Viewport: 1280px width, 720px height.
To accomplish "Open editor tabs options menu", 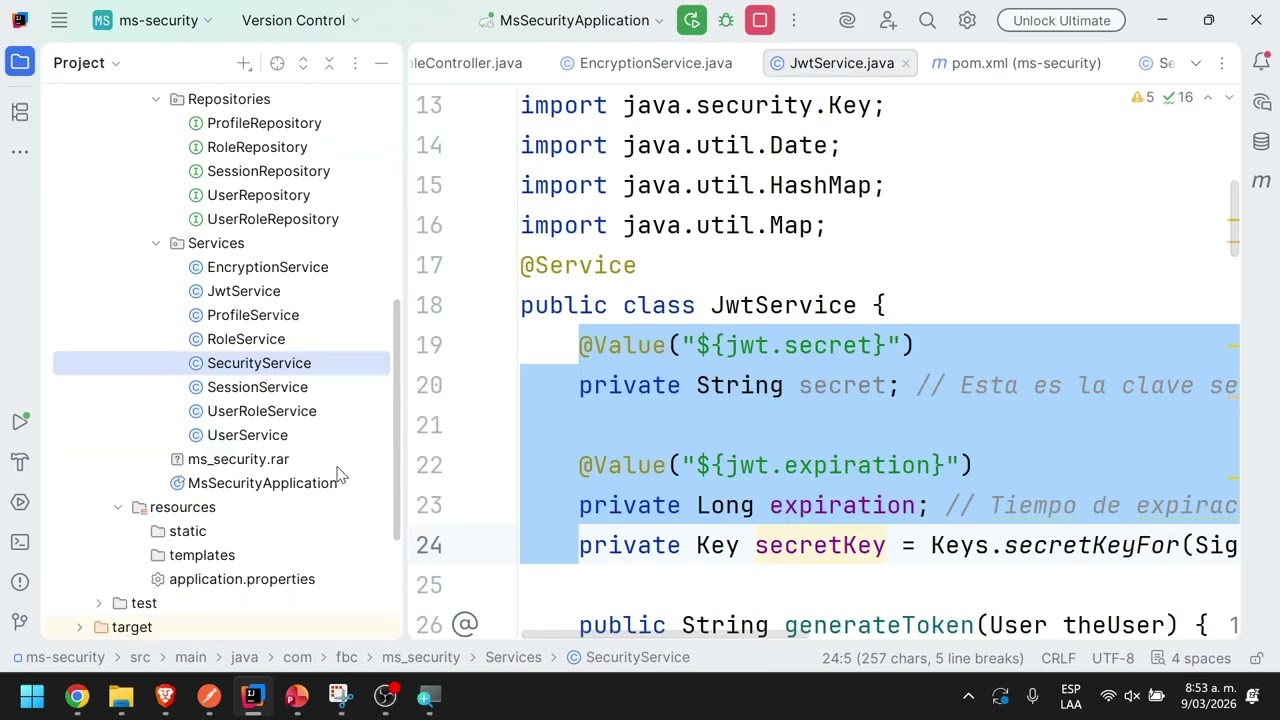I will [x=1222, y=63].
